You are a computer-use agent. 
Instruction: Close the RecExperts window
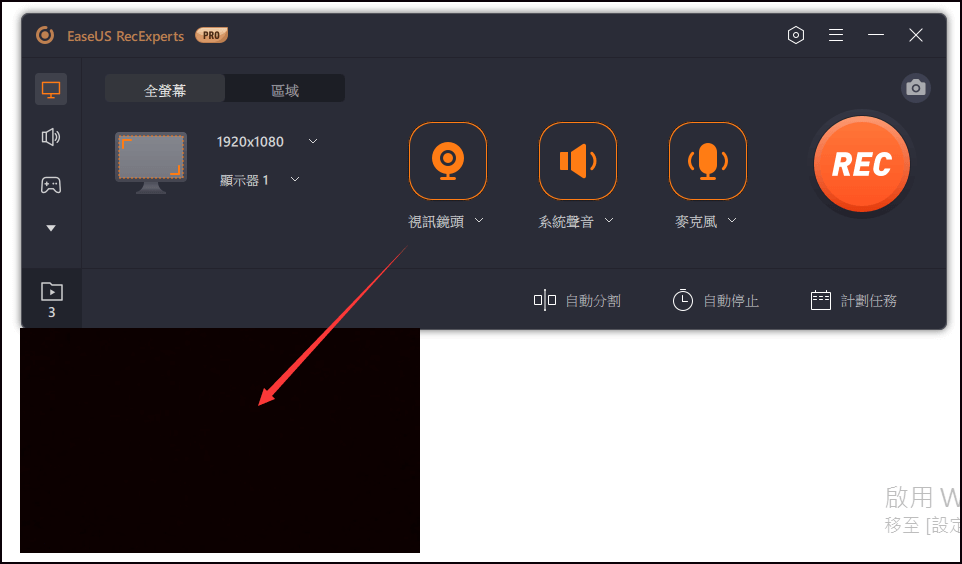point(916,35)
